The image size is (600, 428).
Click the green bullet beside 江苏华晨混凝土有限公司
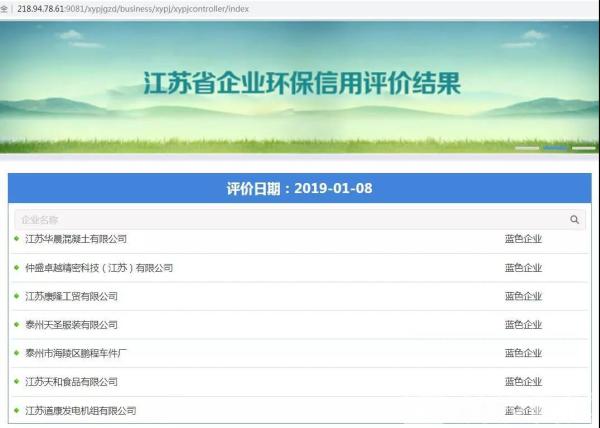tap(17, 239)
